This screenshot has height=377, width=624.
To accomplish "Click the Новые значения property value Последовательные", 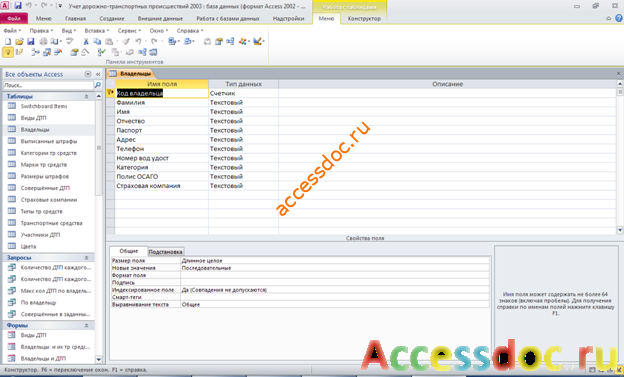I will (x=335, y=268).
